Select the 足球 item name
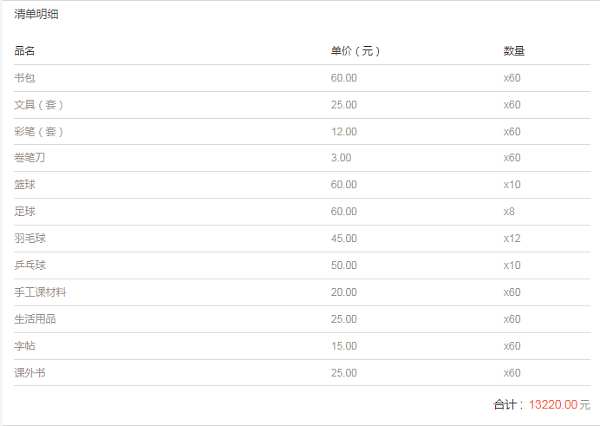The width and height of the screenshot is (600, 426). 24,211
